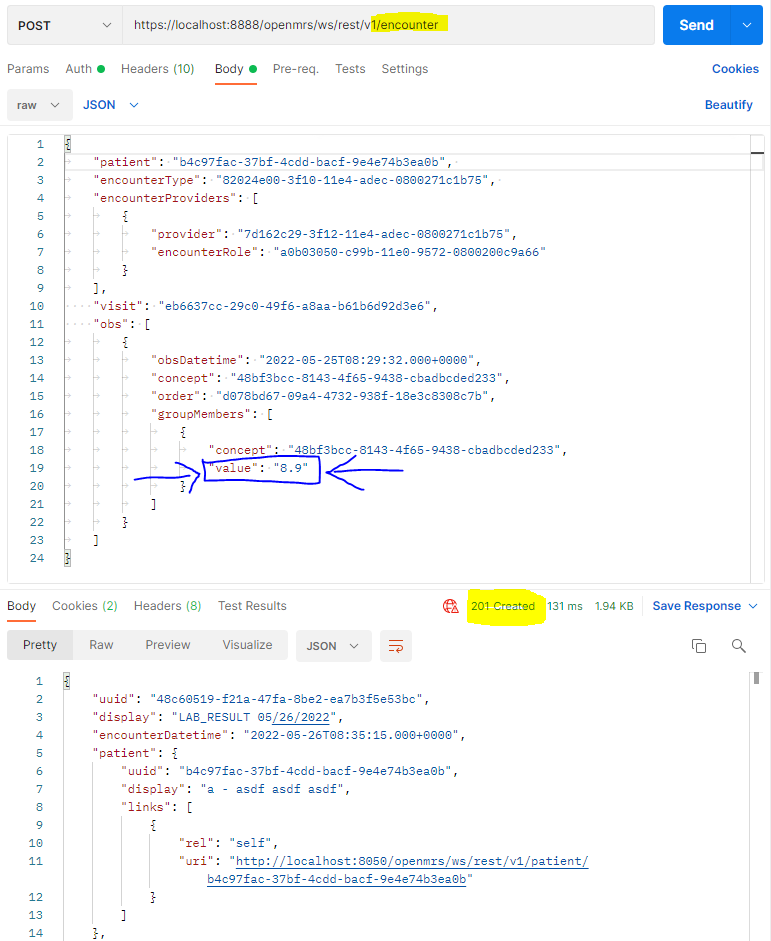The width and height of the screenshot is (771, 941).
Task: Click the "provider" UUID line
Action: click(334, 234)
